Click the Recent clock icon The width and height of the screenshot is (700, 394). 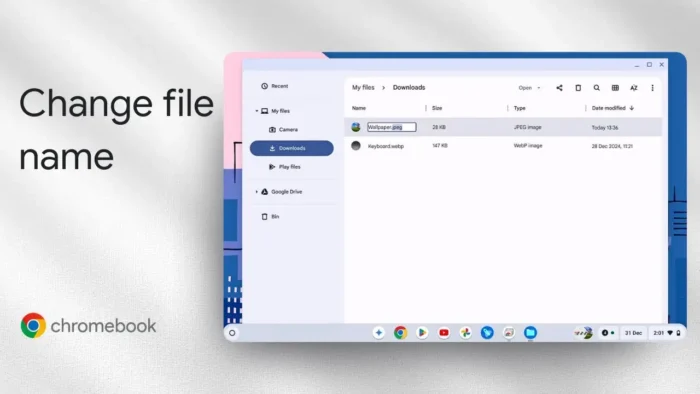tap(264, 86)
